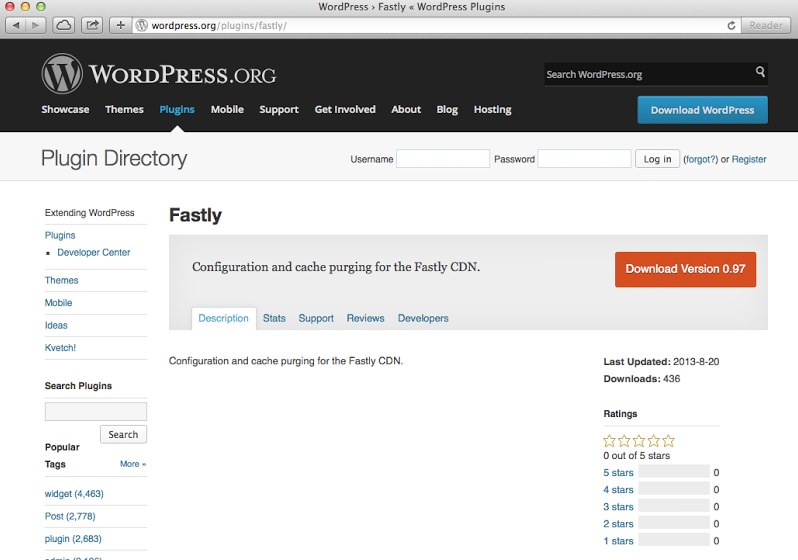Click the More » tags link
This screenshot has height=560, width=798.
pos(133,464)
